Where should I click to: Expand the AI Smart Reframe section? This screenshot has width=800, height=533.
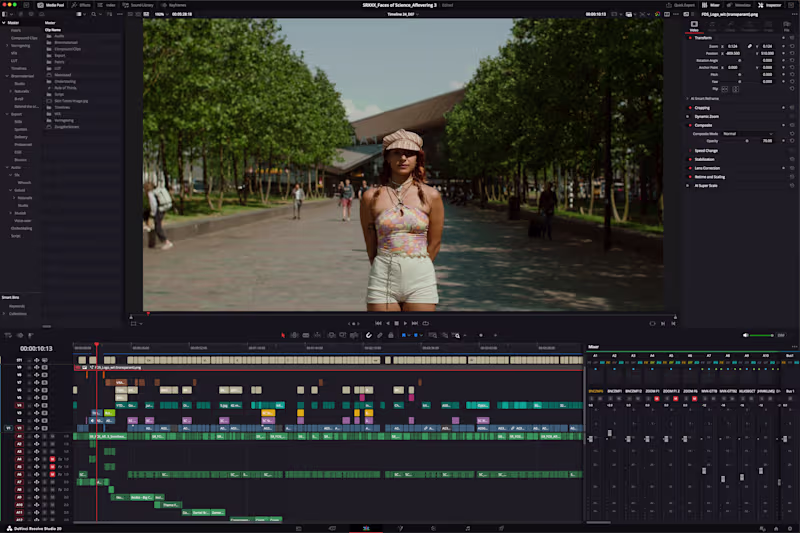point(687,98)
